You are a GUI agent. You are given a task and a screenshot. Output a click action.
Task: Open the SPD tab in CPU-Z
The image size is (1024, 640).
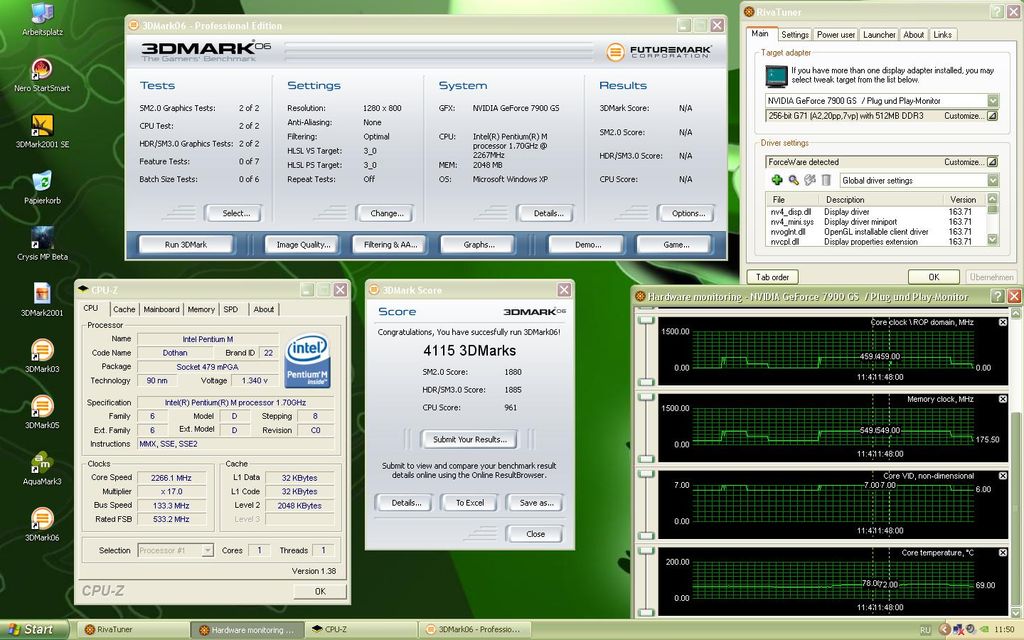[x=231, y=310]
